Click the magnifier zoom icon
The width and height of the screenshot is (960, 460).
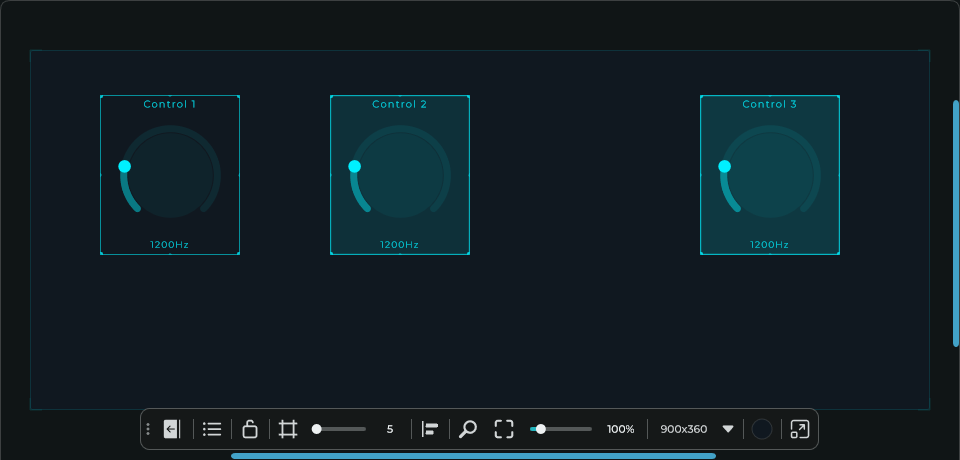pyautogui.click(x=468, y=429)
